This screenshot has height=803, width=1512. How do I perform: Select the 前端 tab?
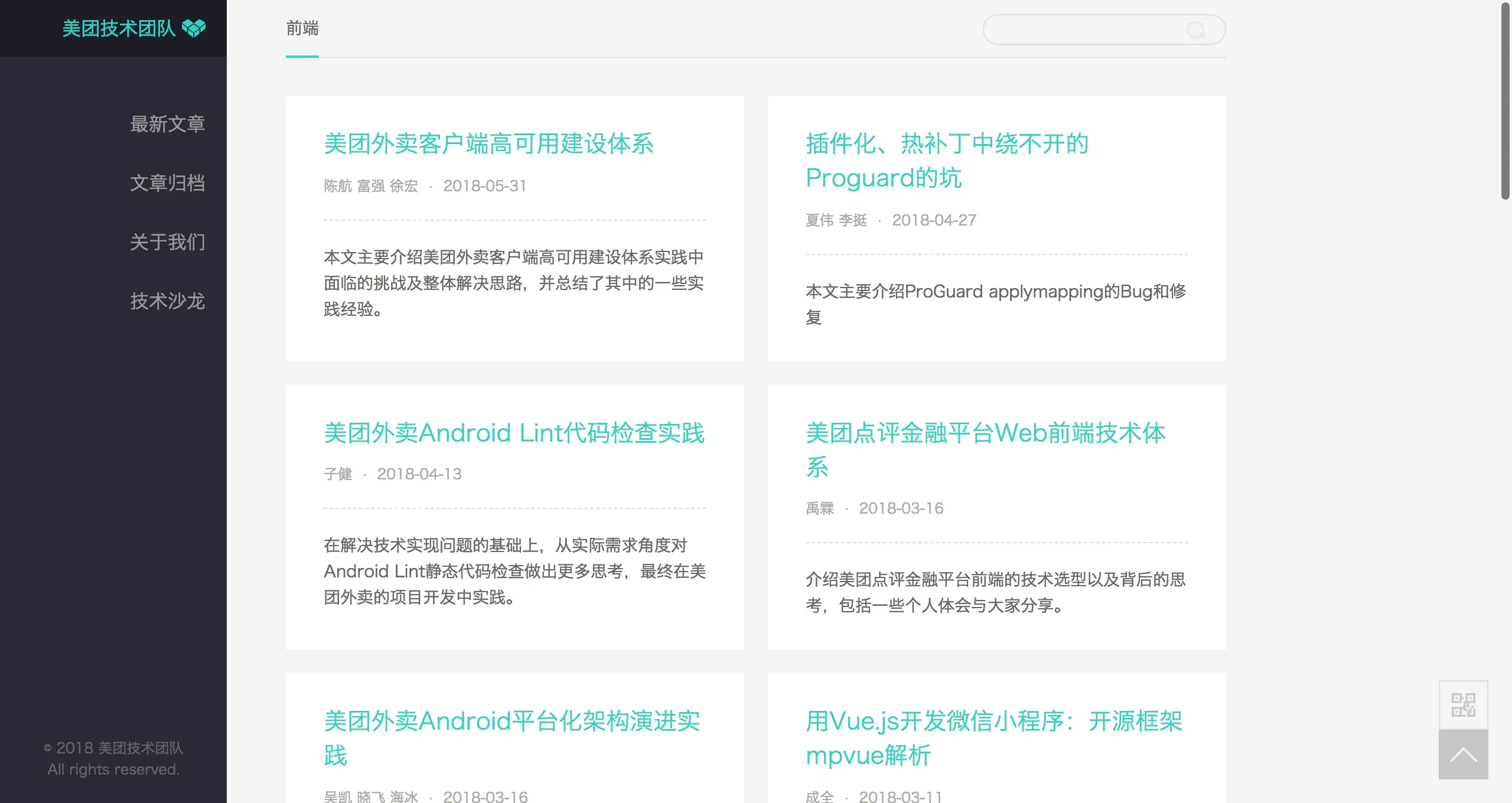pyautogui.click(x=302, y=28)
